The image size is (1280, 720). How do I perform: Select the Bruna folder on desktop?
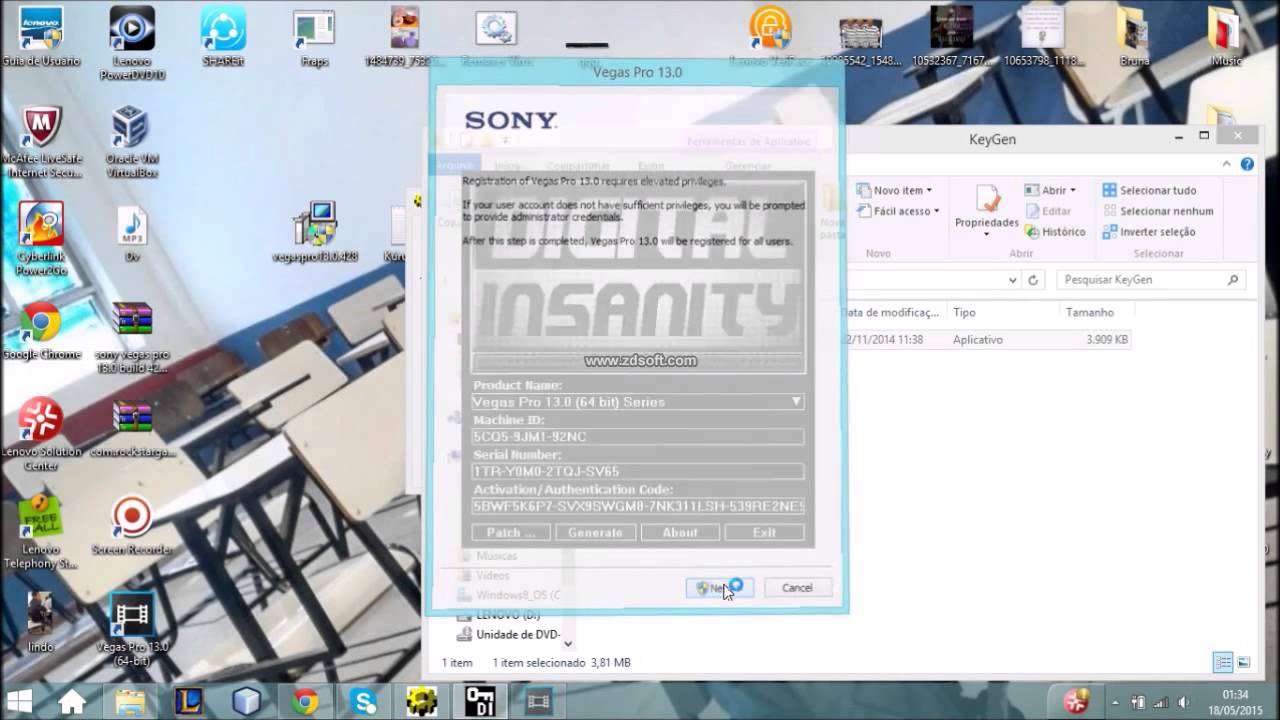coord(1134,37)
